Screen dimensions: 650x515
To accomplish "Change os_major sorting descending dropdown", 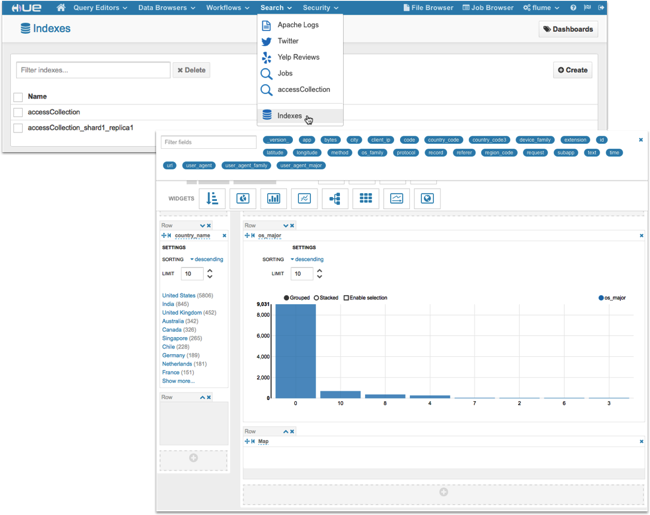I will pyautogui.click(x=307, y=259).
